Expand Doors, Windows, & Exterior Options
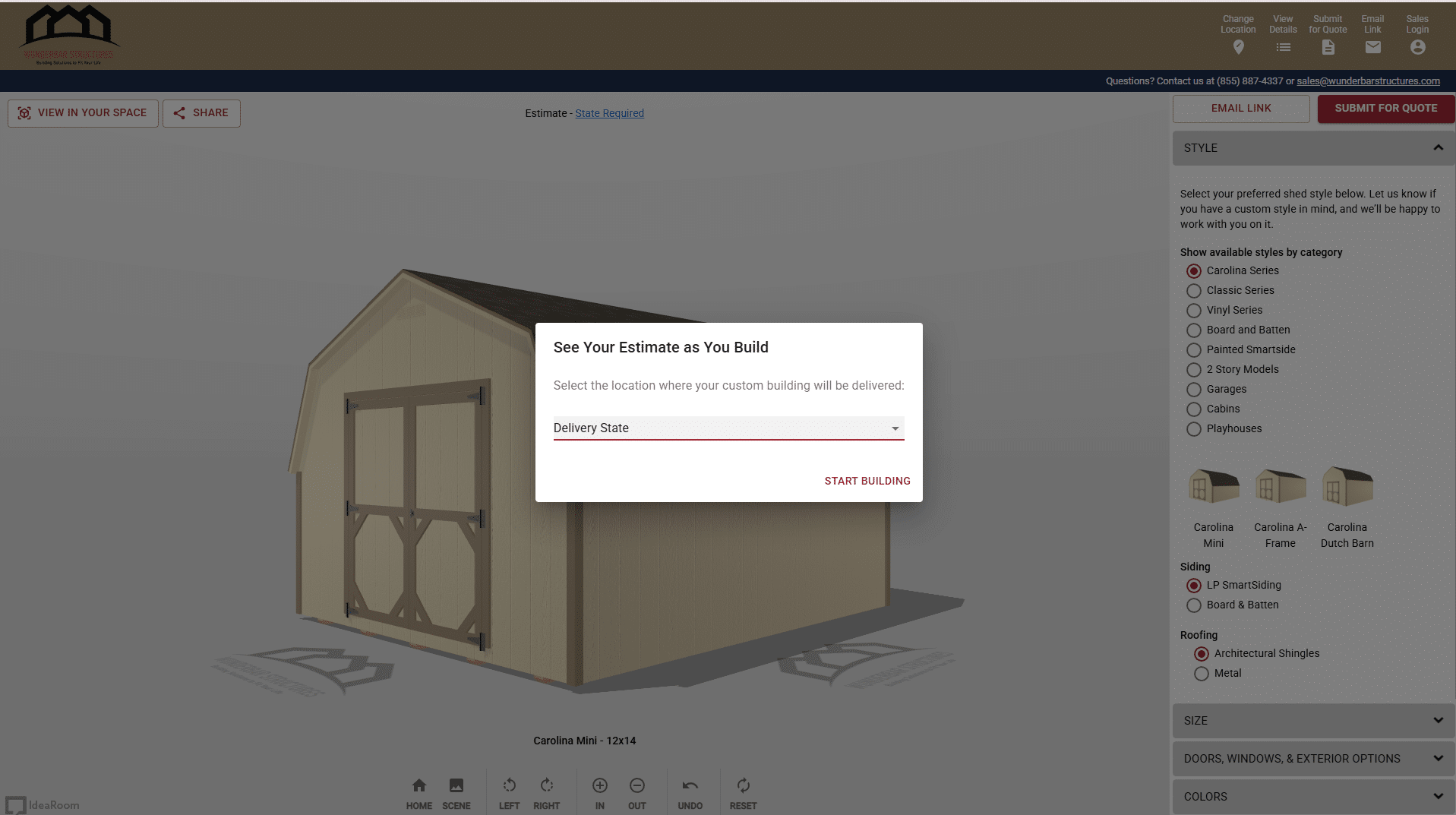 [1313, 758]
